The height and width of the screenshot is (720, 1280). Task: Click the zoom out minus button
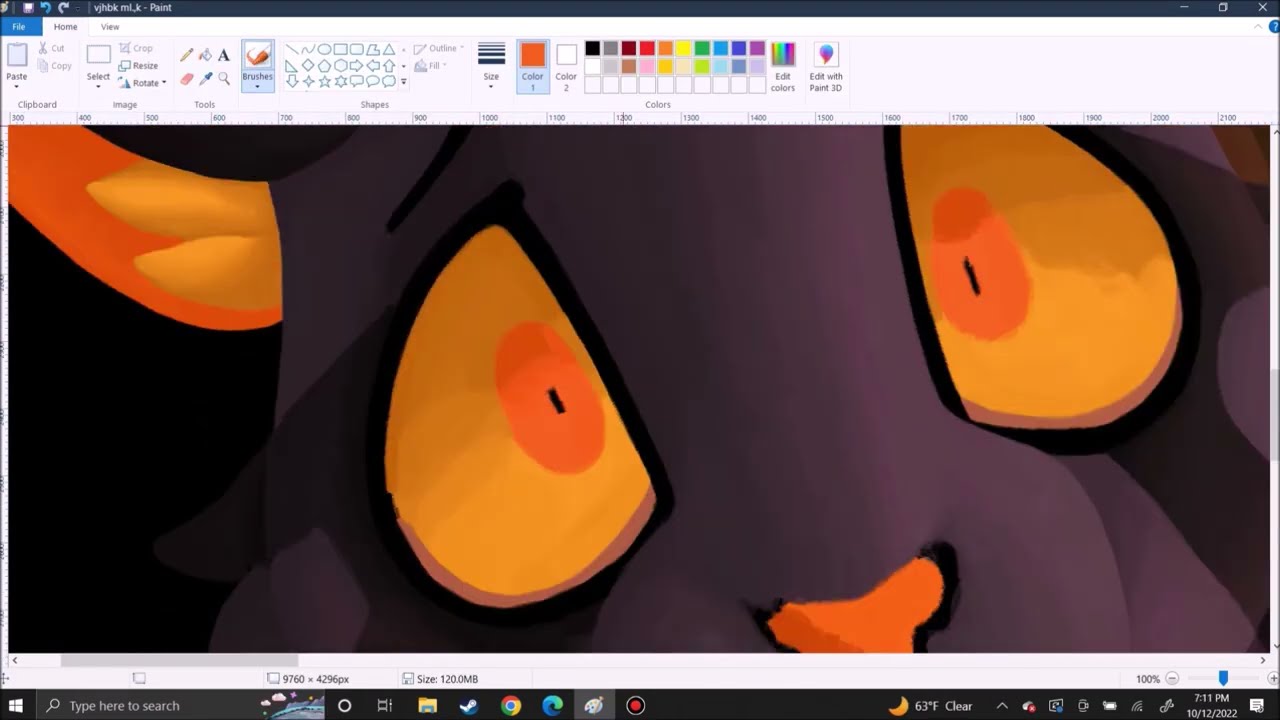tap(1172, 679)
